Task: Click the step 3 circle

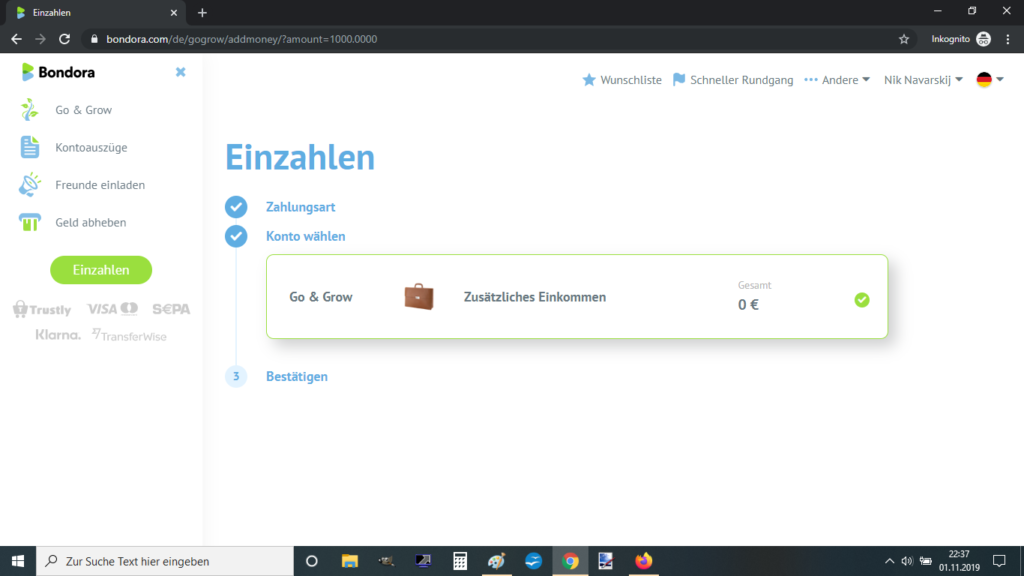Action: (236, 376)
